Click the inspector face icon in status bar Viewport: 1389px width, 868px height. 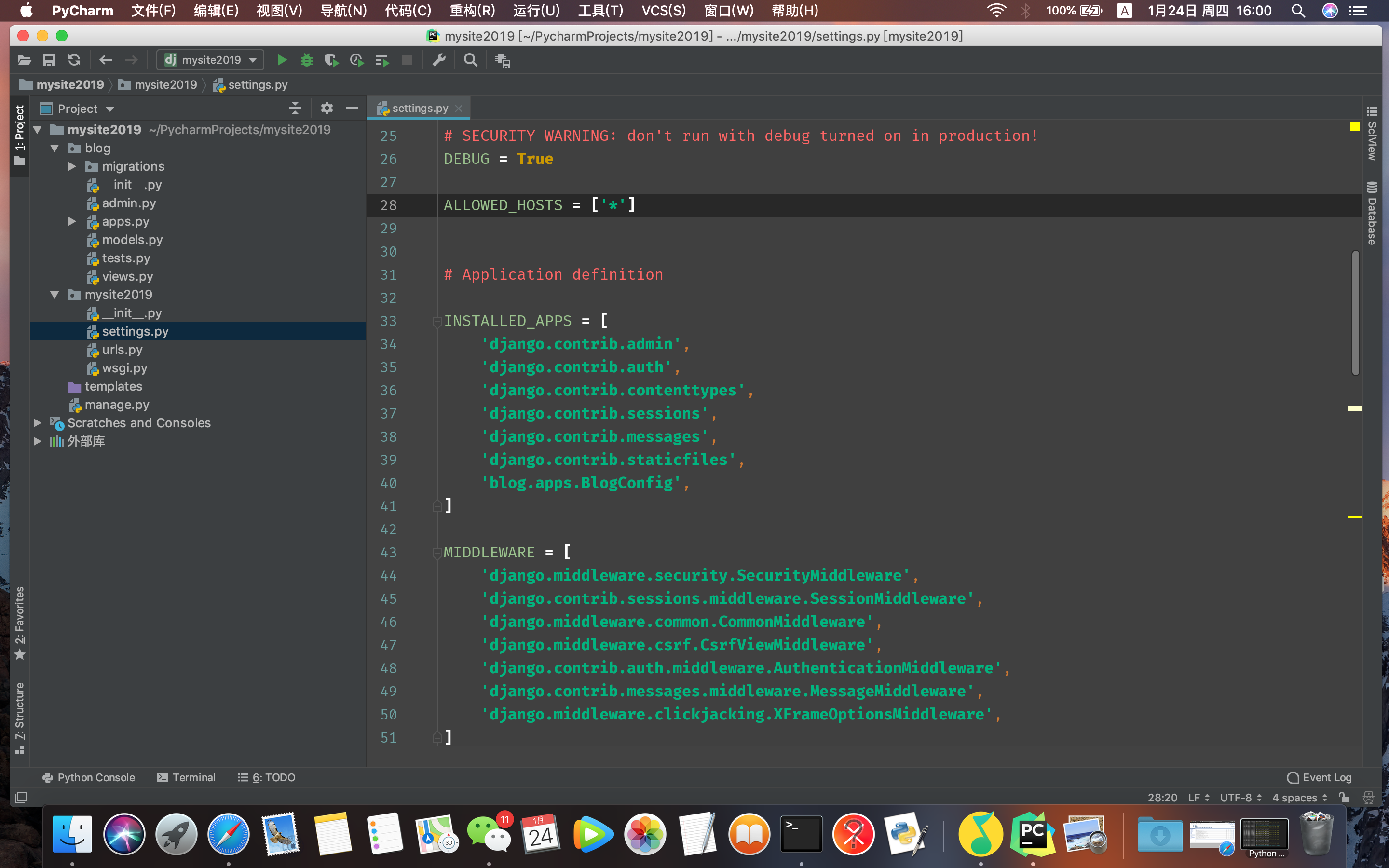pyautogui.click(x=1369, y=798)
